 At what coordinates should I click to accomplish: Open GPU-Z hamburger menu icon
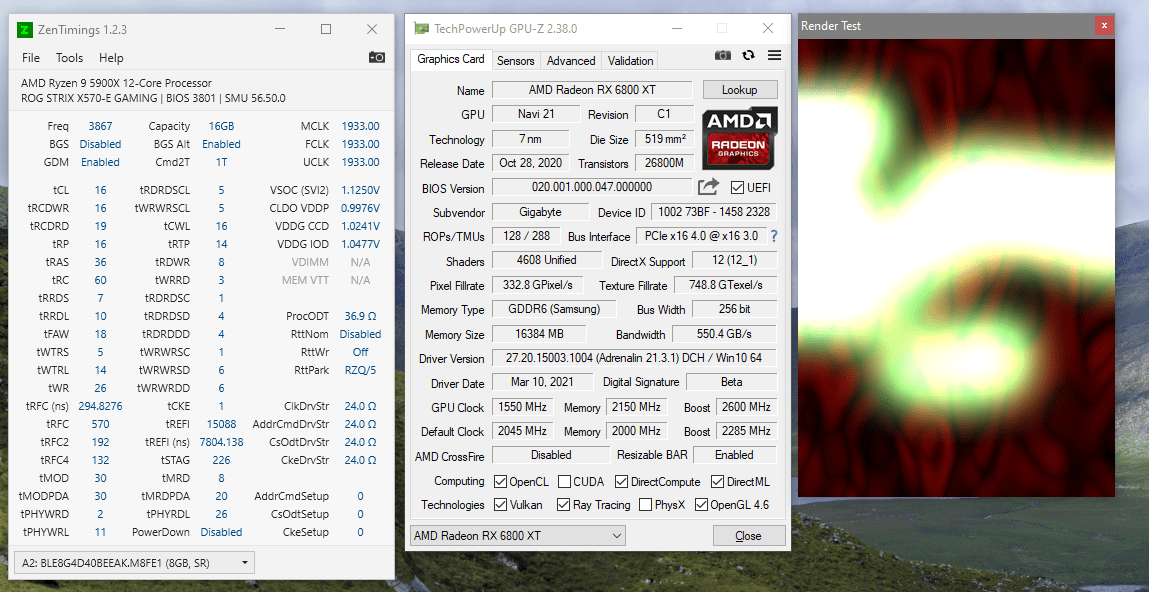coord(775,55)
